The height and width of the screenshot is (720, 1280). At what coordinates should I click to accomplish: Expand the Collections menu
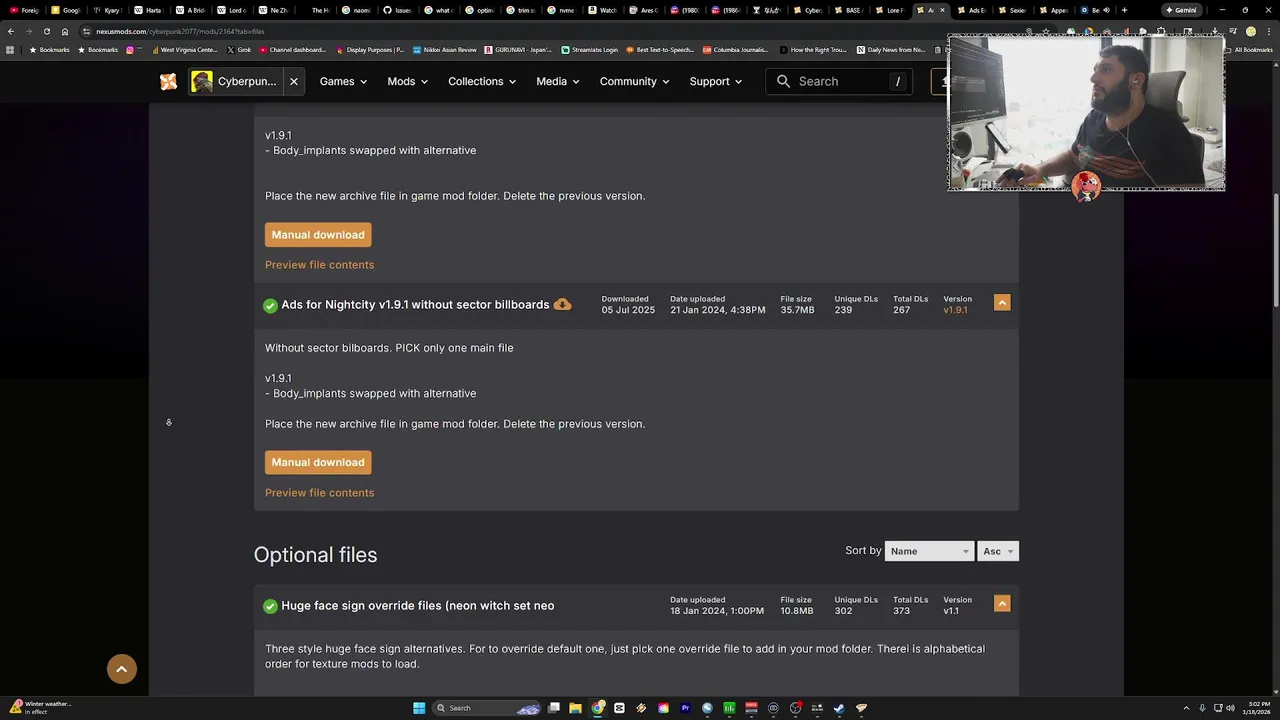[482, 82]
